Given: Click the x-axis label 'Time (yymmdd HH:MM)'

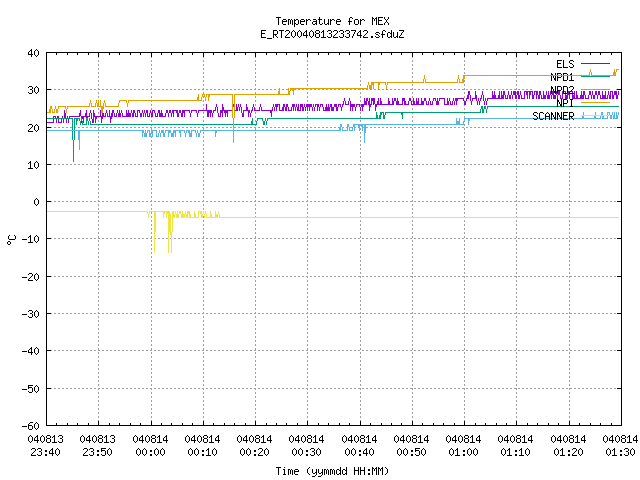Looking at the screenshot, I should click(x=332, y=471).
